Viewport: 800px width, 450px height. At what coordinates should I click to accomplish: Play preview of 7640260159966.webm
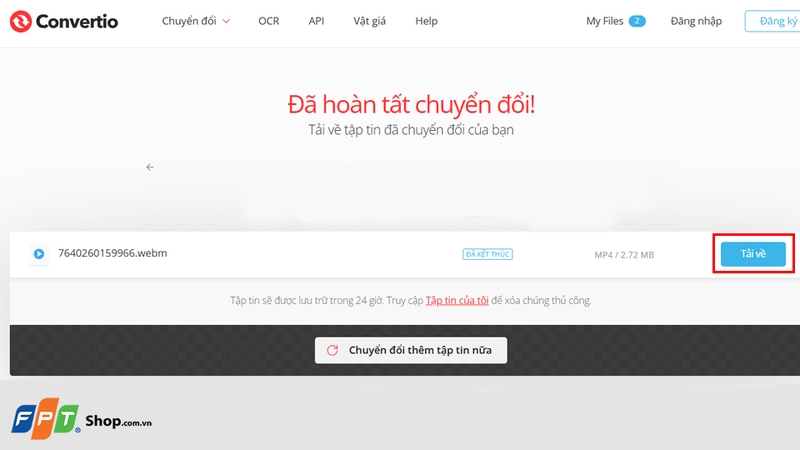(39, 254)
